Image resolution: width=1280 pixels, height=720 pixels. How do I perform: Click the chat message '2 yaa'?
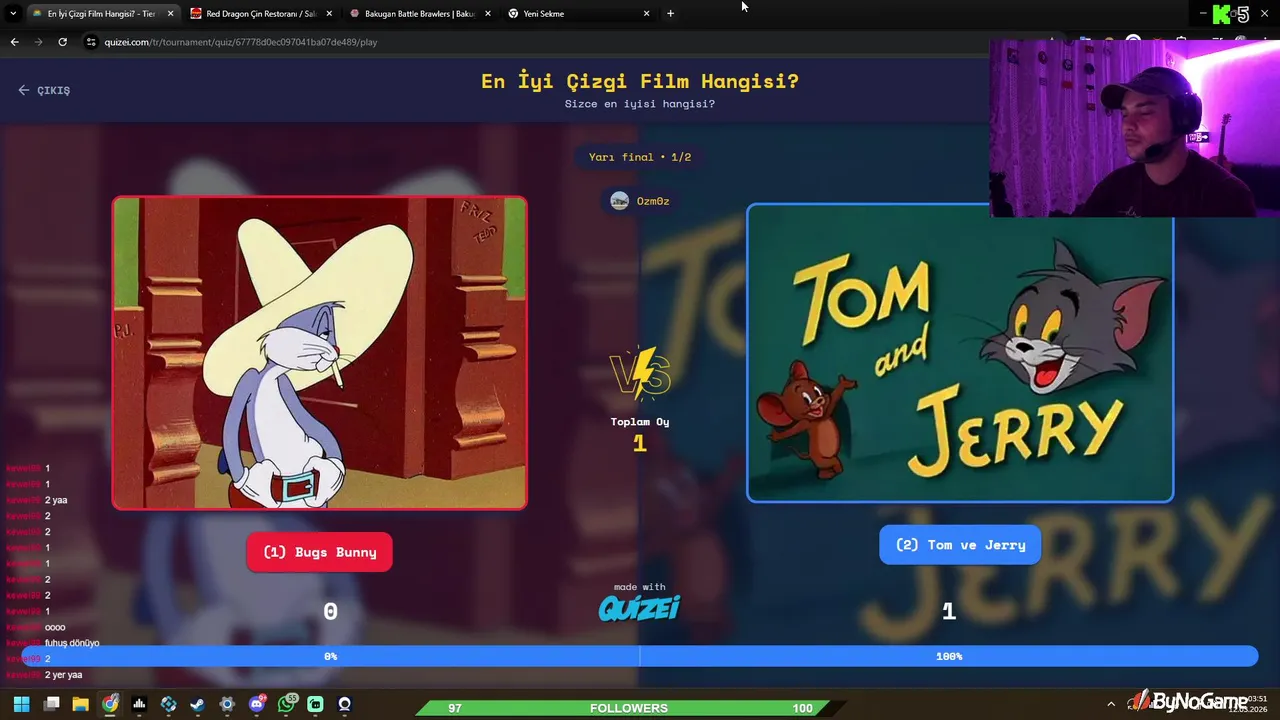(56, 500)
